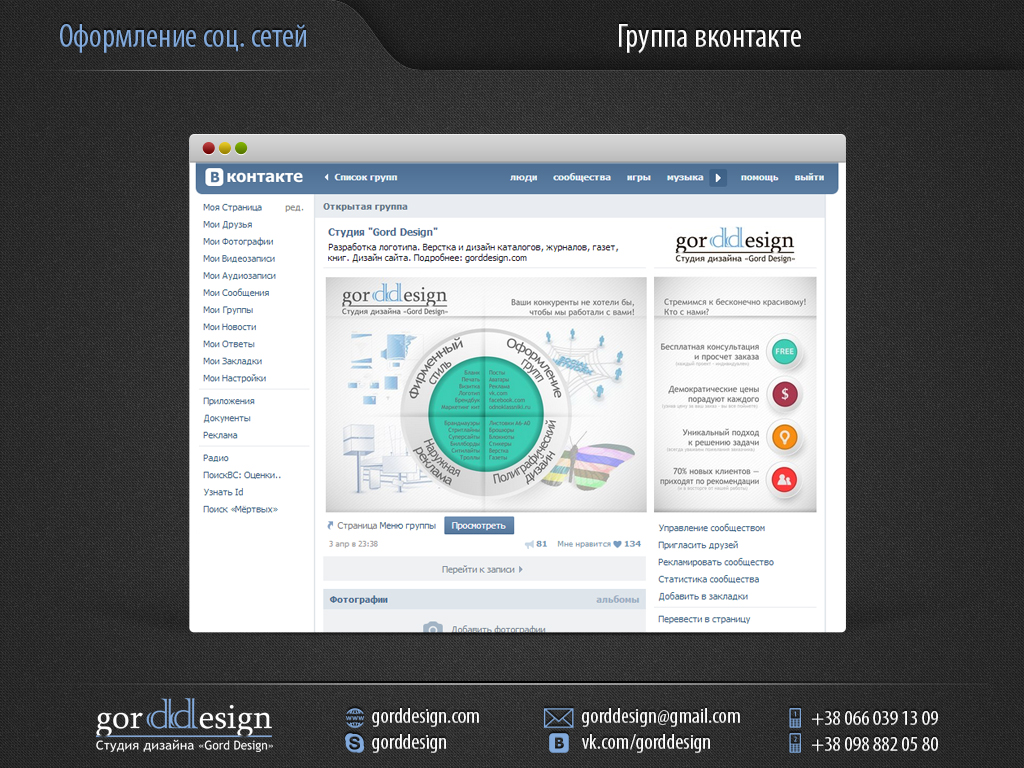1024x768 pixels.
Task: Click the Просмотреть button
Action: (x=479, y=526)
